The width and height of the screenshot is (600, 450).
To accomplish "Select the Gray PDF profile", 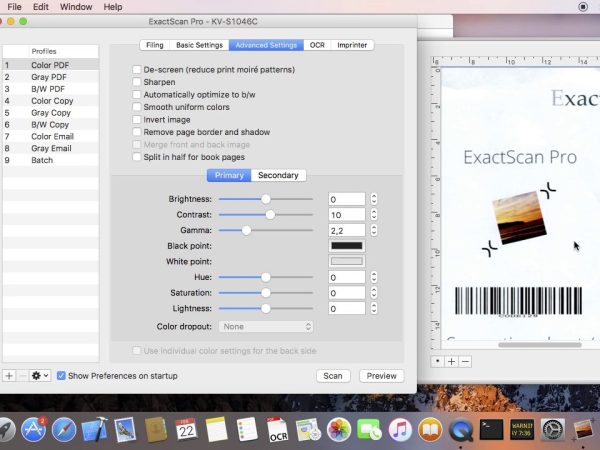I will [x=51, y=77].
